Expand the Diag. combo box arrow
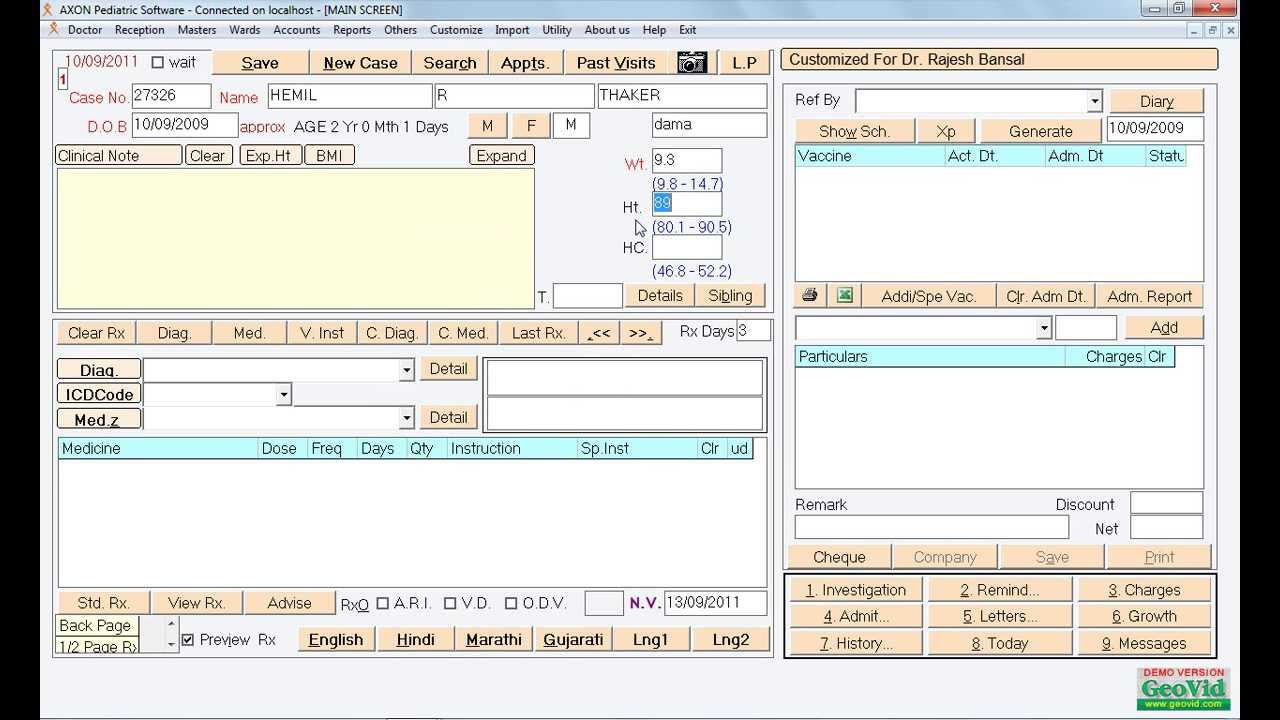The width and height of the screenshot is (1280, 720). click(406, 370)
